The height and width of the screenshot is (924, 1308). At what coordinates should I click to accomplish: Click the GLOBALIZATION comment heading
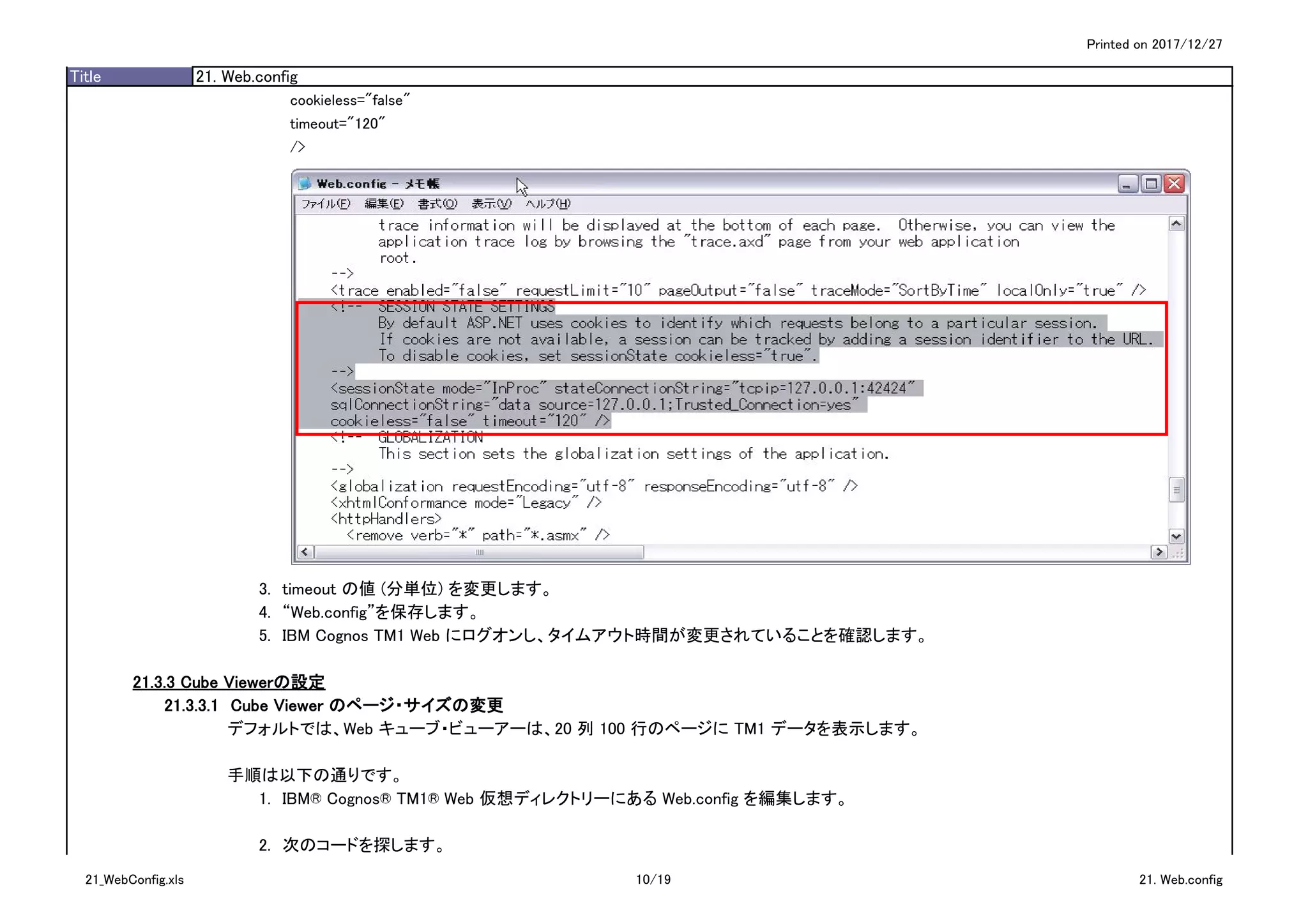(x=407, y=437)
